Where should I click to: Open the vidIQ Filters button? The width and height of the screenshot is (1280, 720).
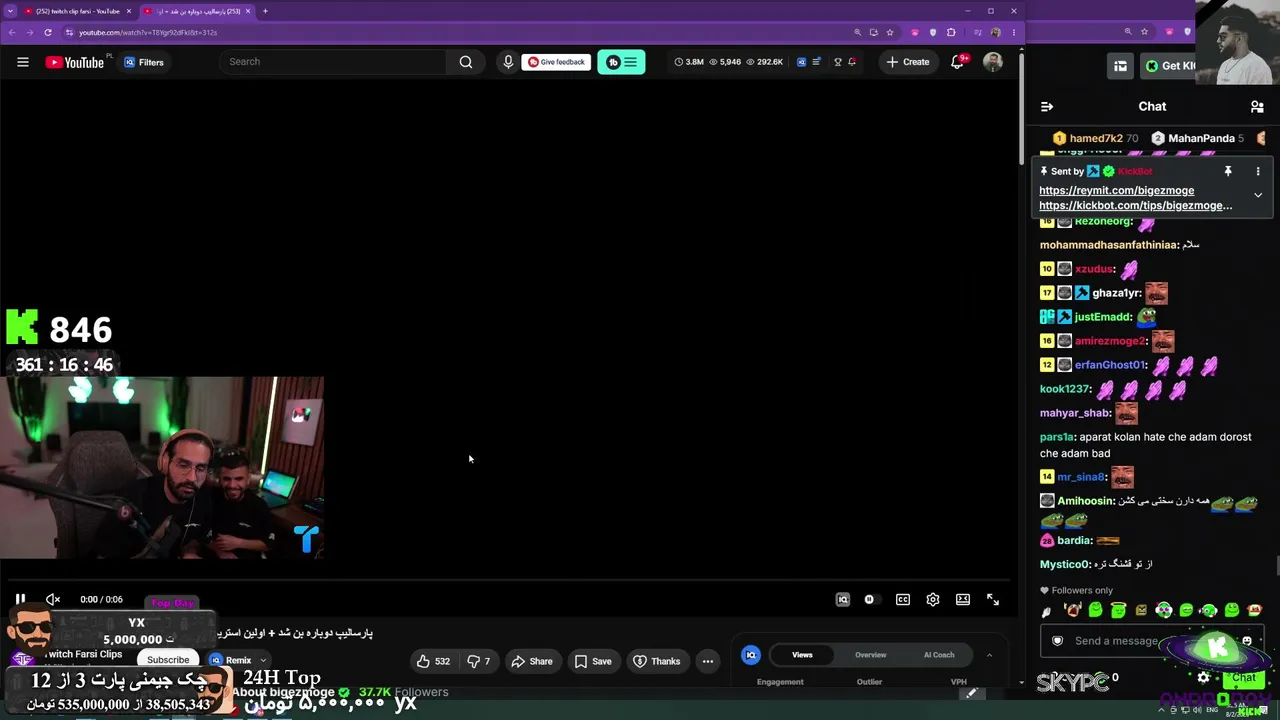(144, 62)
